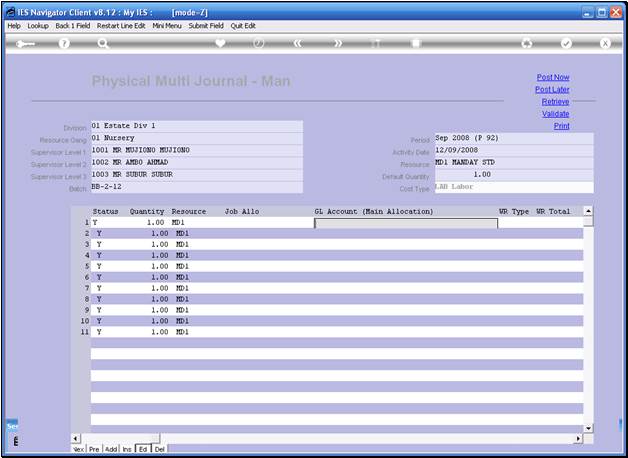Click the grid scroll up arrow
Viewport: 628px width, 458px height.
tap(588, 211)
